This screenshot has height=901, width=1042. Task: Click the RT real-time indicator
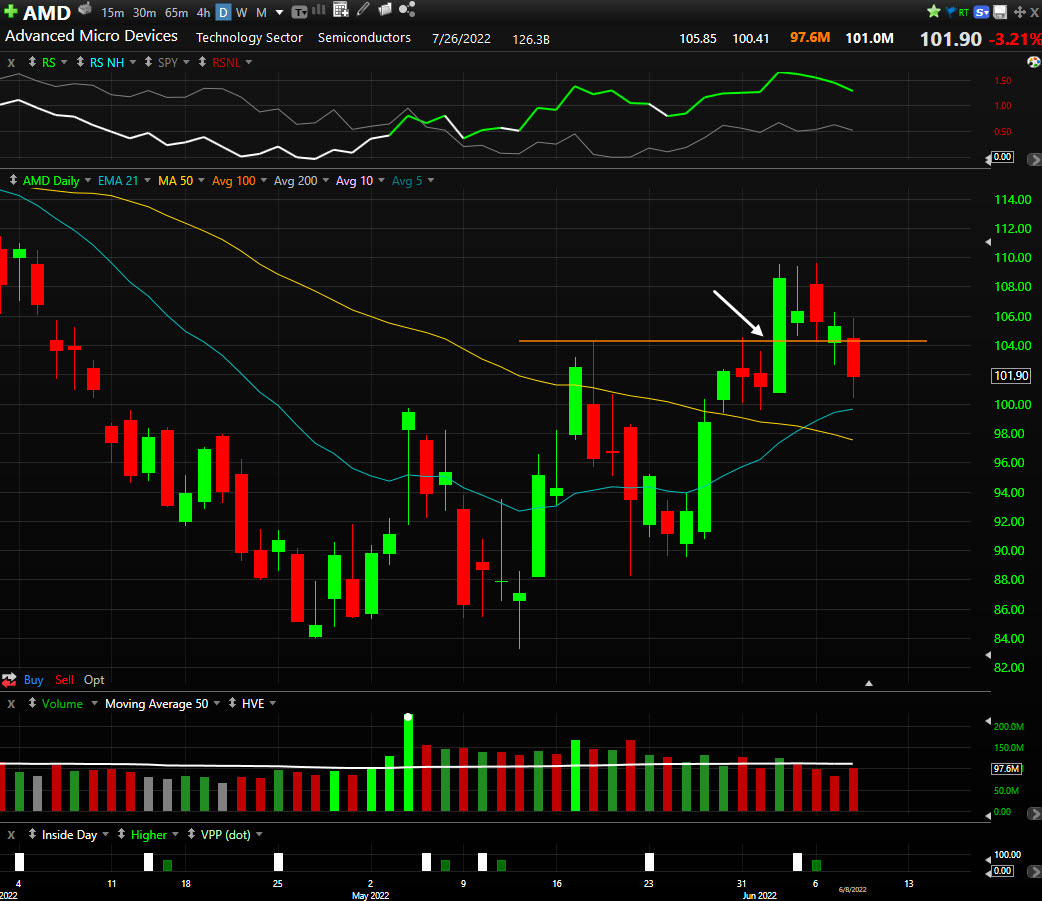tap(963, 13)
